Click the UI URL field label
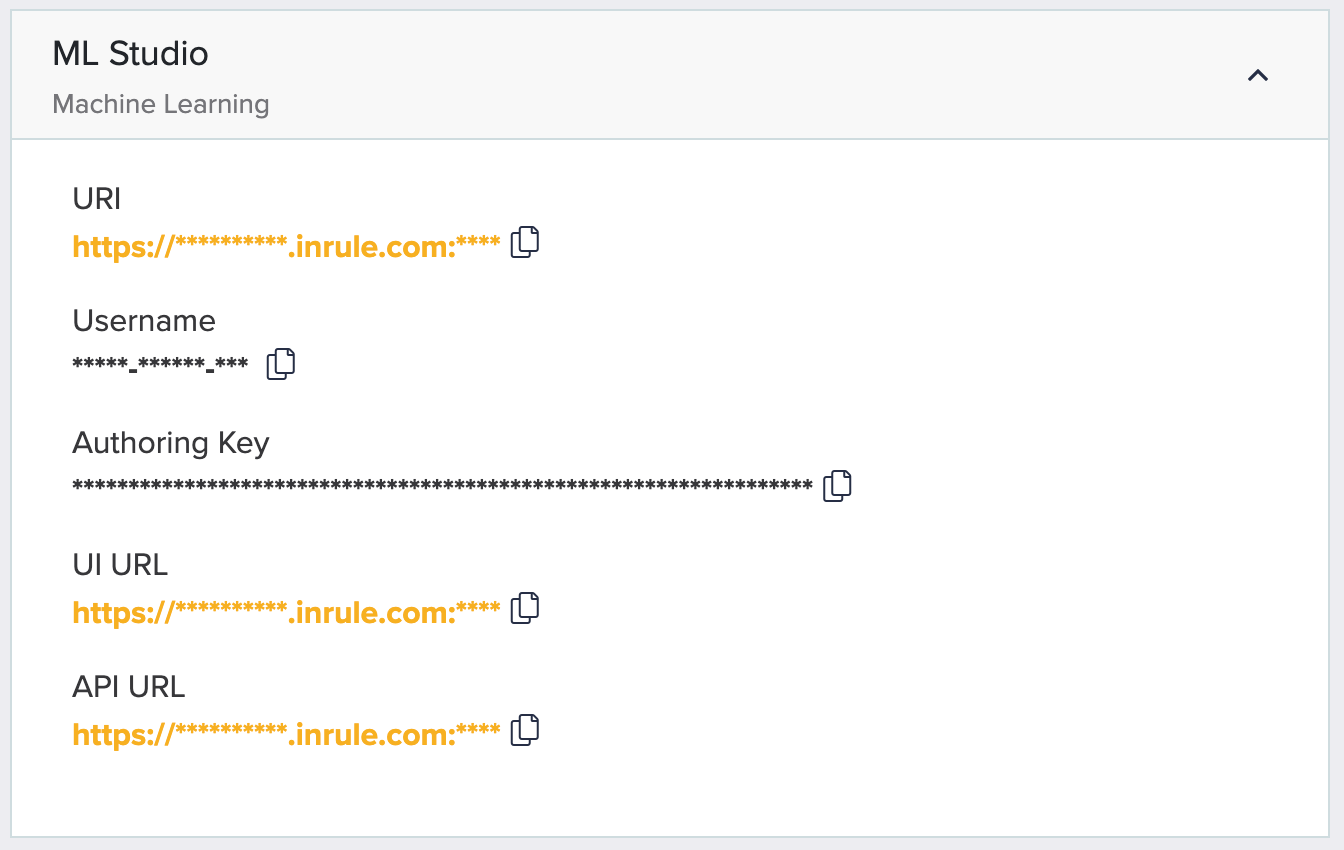 (x=120, y=565)
